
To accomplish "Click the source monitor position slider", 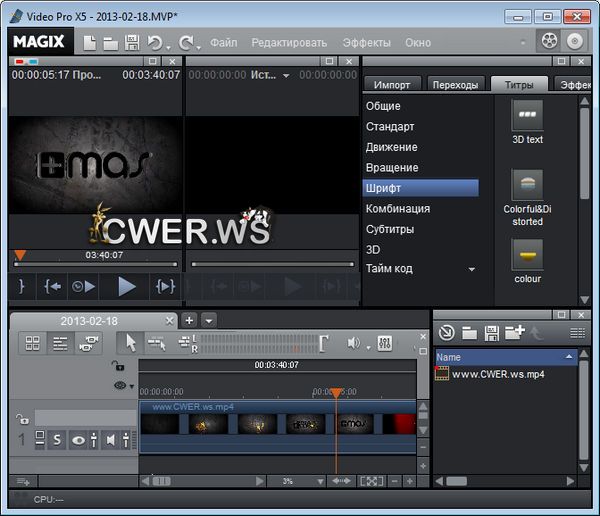I will click(272, 264).
